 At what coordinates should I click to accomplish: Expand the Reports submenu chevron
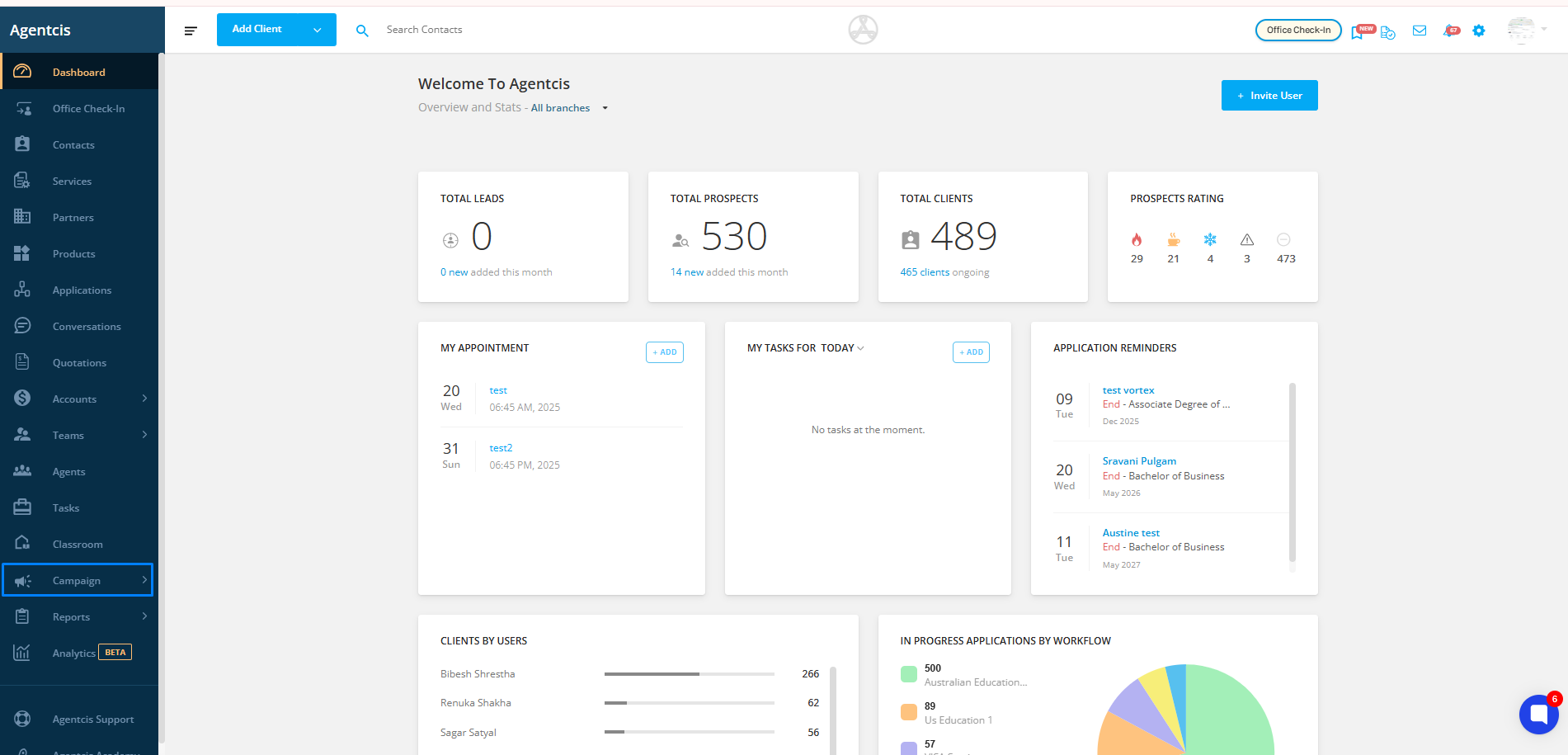pos(144,616)
